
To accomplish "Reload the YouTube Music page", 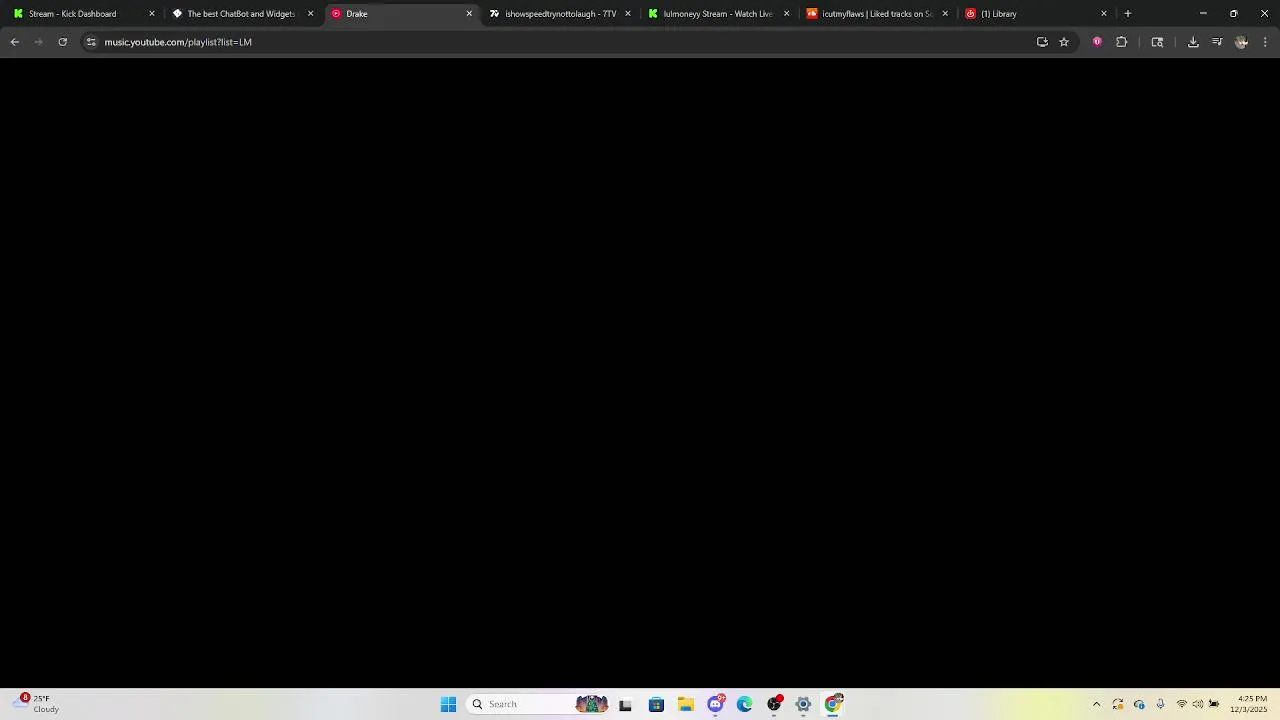I will click(62, 42).
